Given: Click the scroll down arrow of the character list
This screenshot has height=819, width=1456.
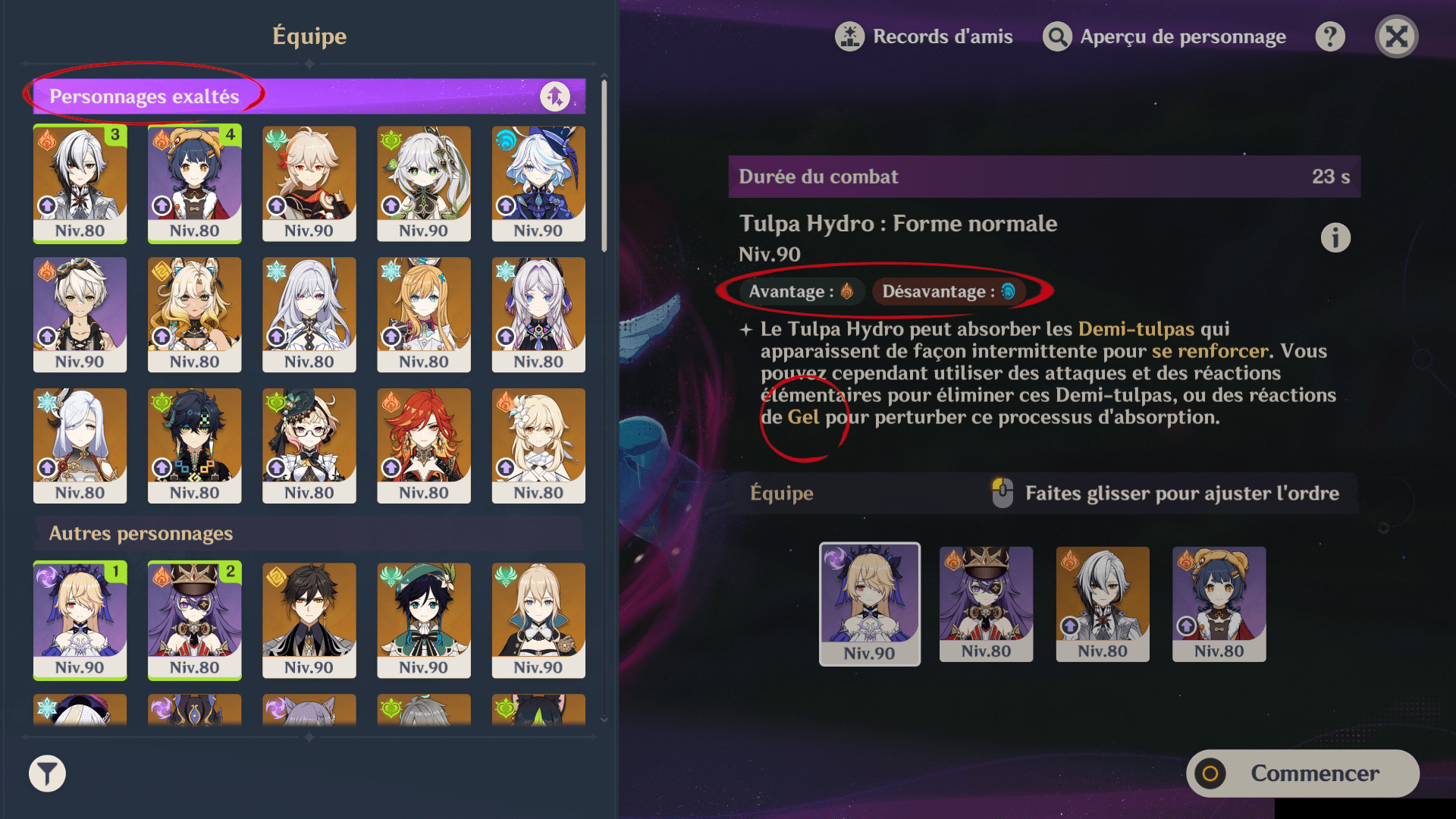Looking at the screenshot, I should coord(604,720).
